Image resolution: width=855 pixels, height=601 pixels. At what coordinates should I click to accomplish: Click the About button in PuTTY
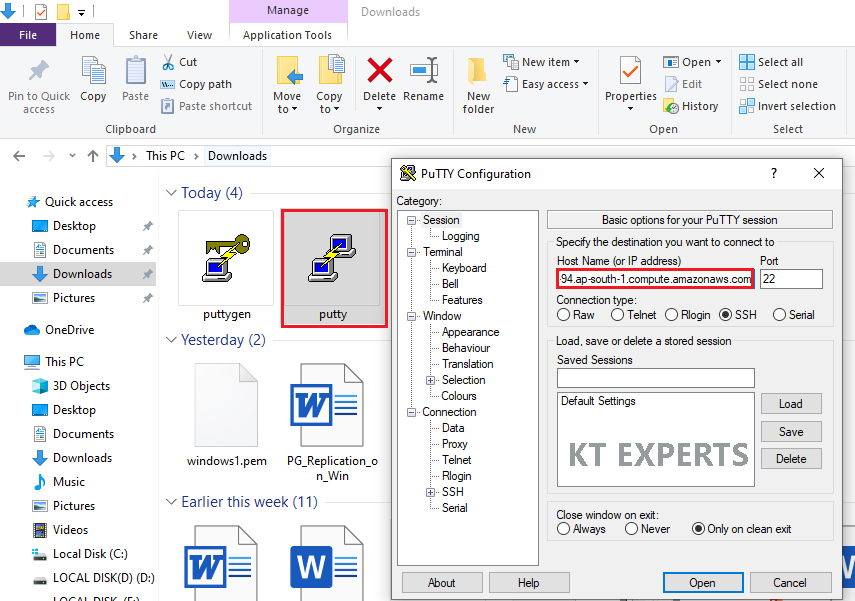pyautogui.click(x=442, y=582)
